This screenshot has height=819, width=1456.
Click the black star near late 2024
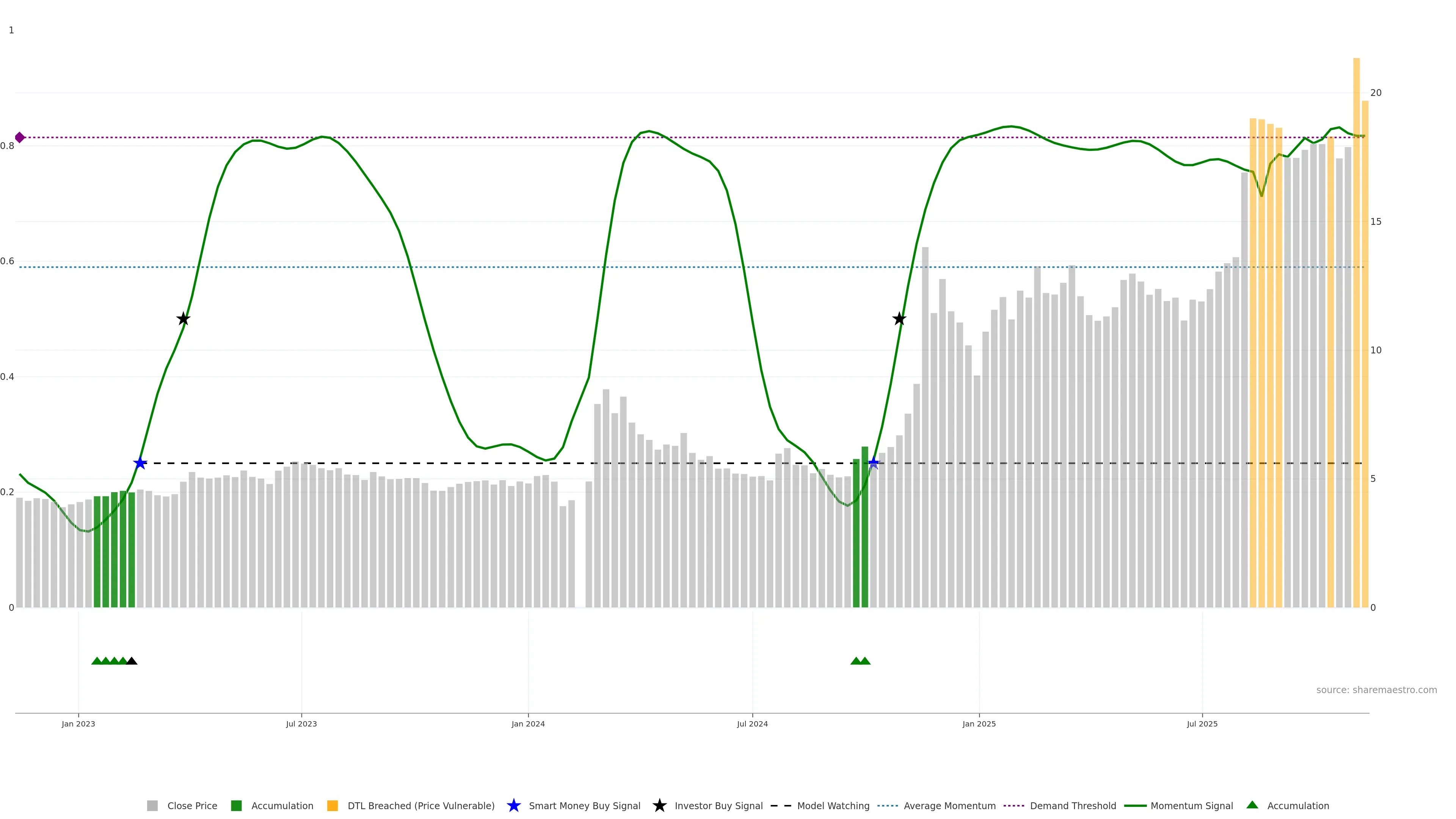(x=899, y=319)
